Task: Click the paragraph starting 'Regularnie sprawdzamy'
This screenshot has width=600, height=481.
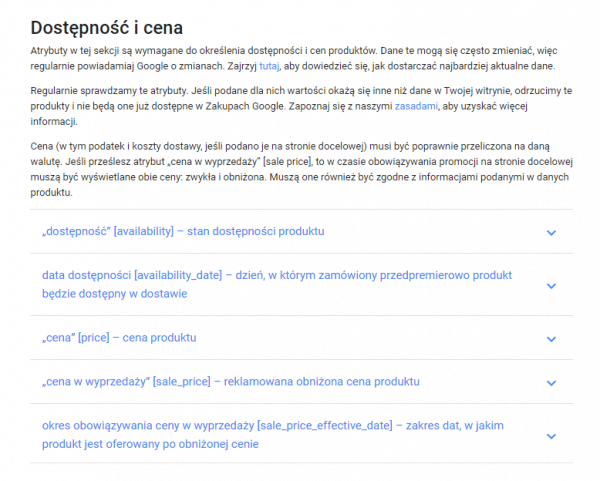Action: click(301, 106)
